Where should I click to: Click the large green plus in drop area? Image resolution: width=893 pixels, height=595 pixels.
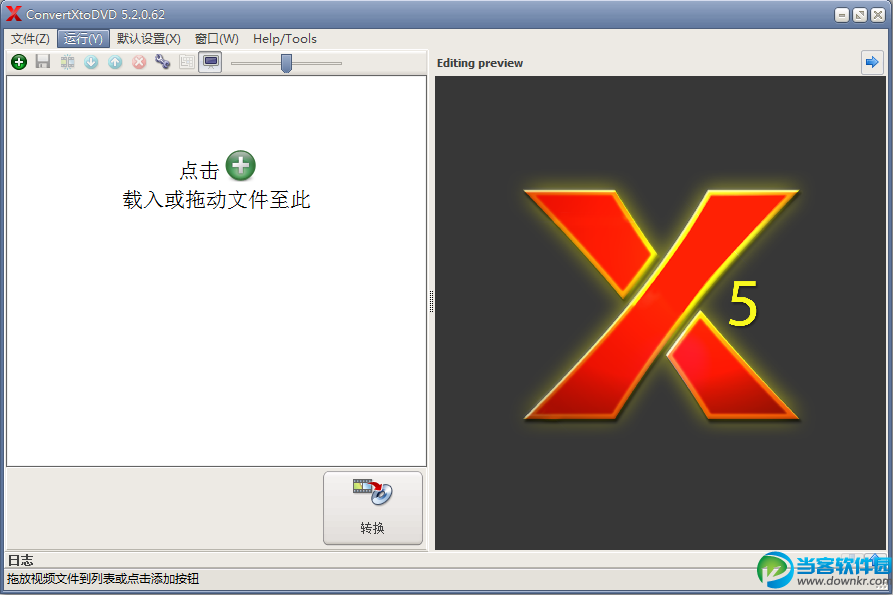tap(240, 166)
